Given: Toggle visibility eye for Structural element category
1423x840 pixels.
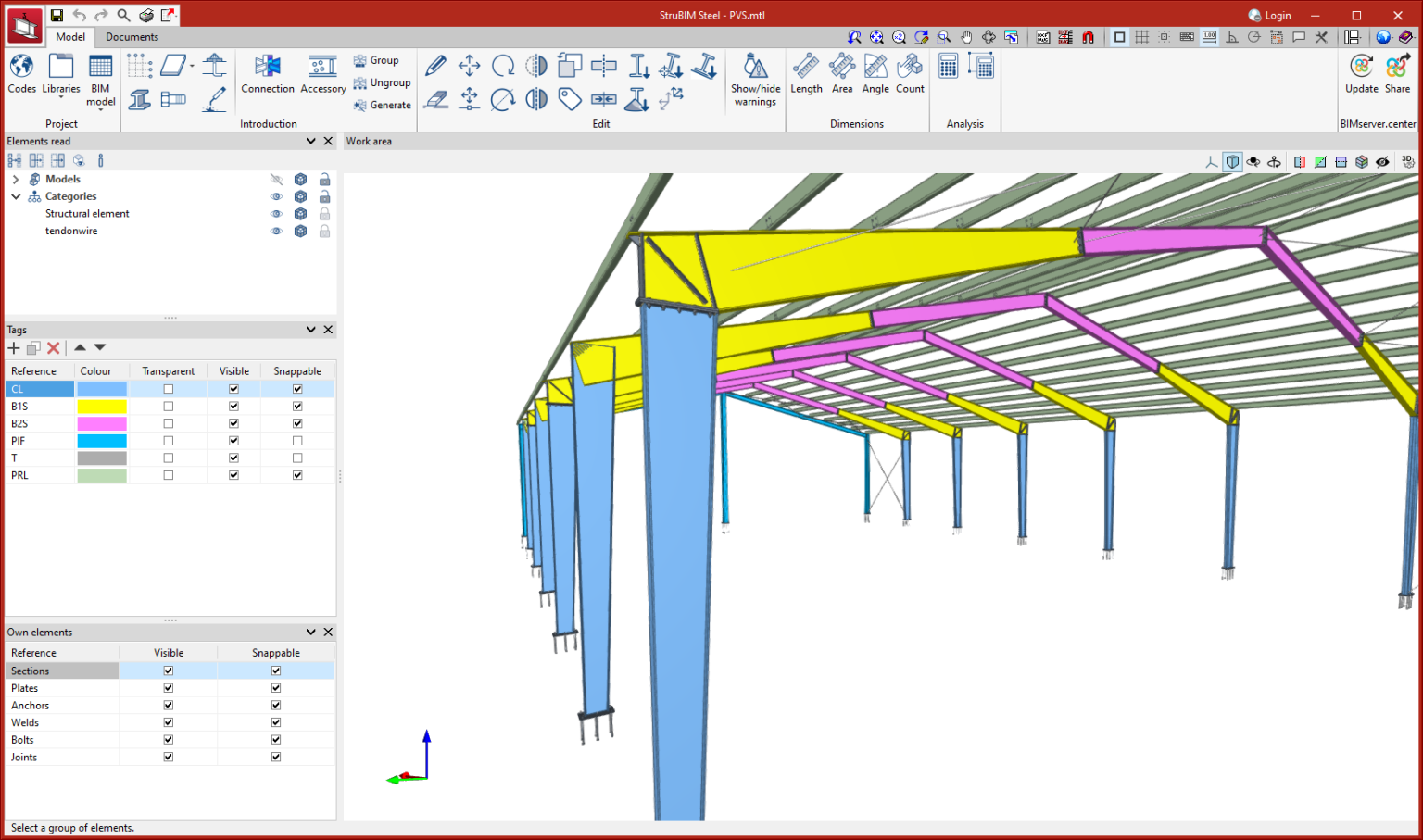Looking at the screenshot, I should point(275,213).
